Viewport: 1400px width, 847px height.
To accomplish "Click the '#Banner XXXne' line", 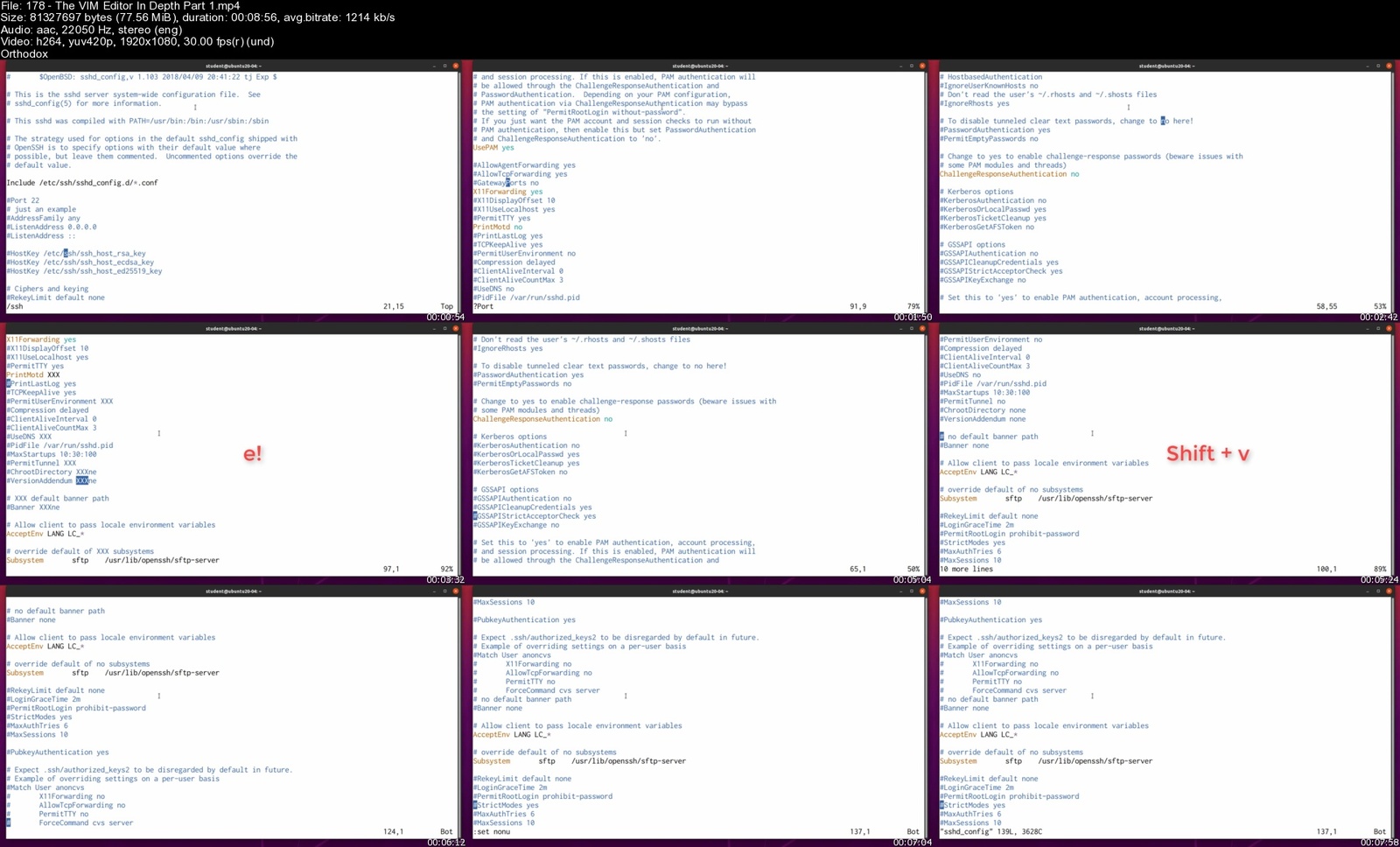I will tap(33, 507).
